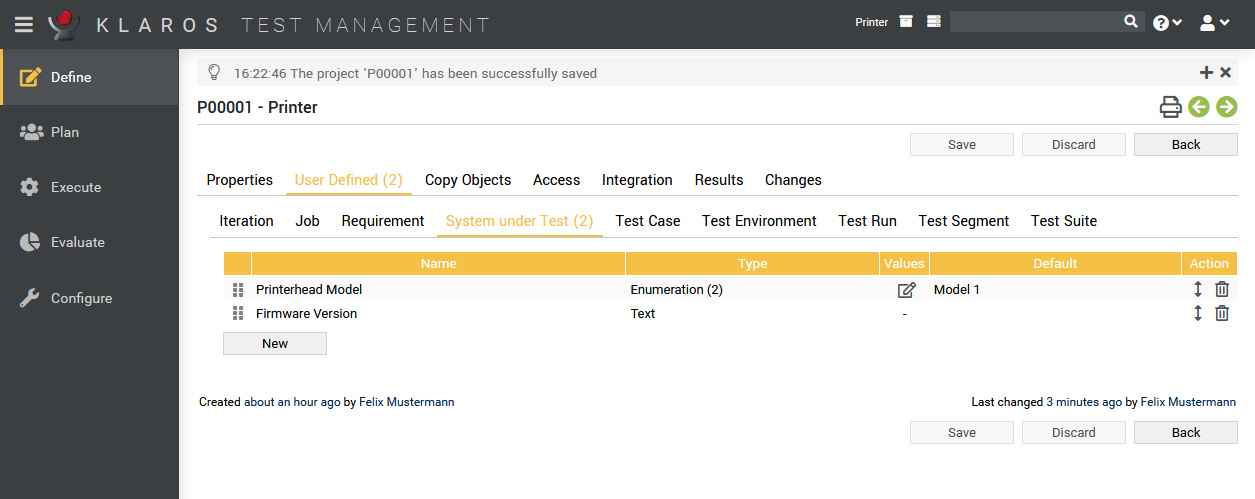
Task: Click move arrow for Printerhead Model row
Action: tap(1198, 289)
